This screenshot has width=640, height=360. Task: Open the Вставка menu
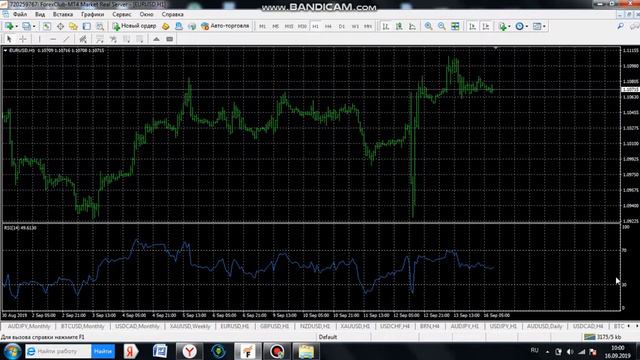pyautogui.click(x=63, y=14)
